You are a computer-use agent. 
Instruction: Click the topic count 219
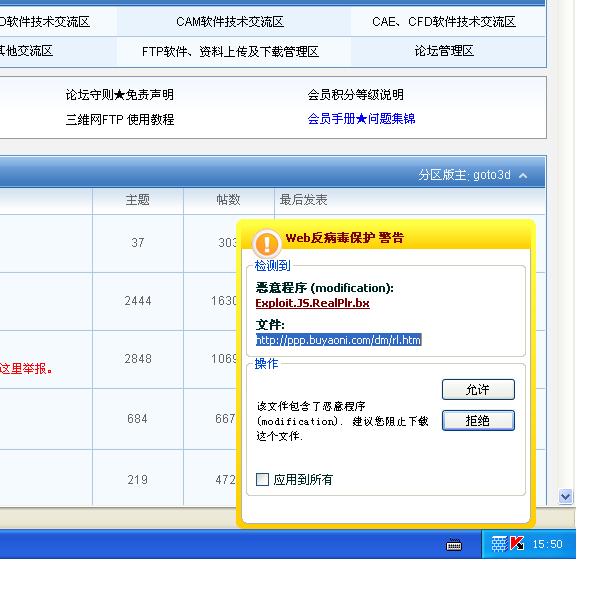point(137,480)
